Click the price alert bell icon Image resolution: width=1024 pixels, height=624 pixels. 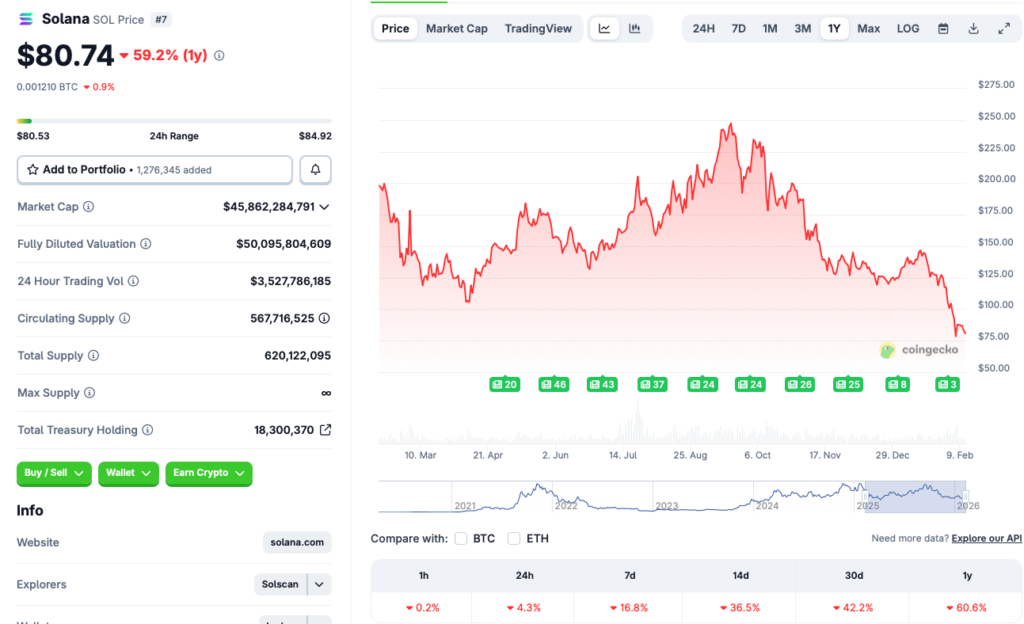click(315, 169)
